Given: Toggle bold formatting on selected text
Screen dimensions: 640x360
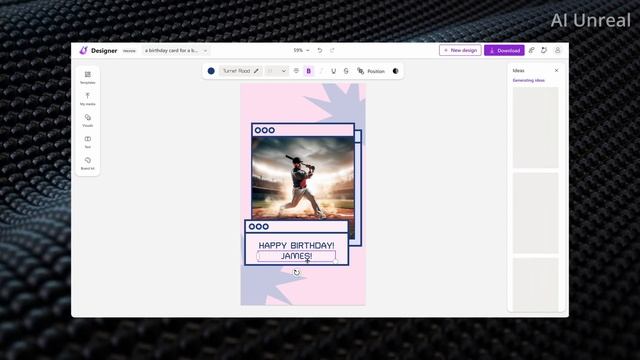Looking at the screenshot, I should pyautogui.click(x=309, y=71).
